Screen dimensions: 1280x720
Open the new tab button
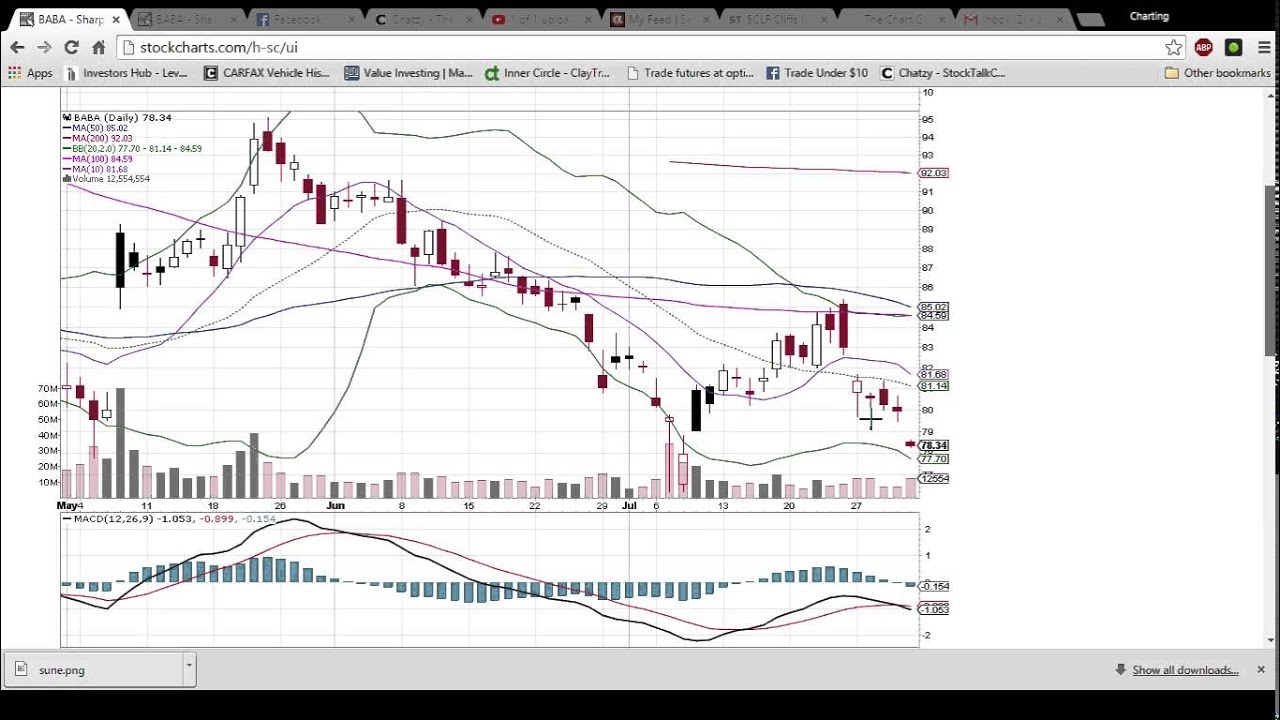coord(1090,20)
